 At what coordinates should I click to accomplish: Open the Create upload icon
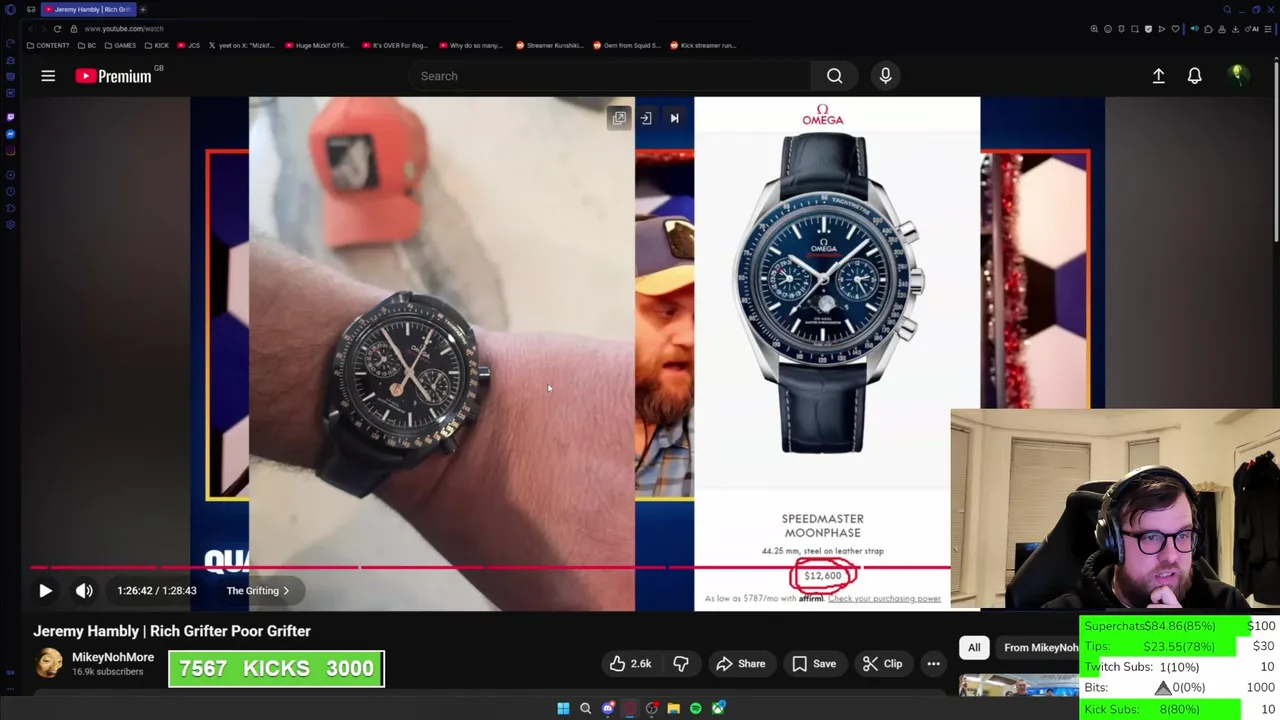1158,76
